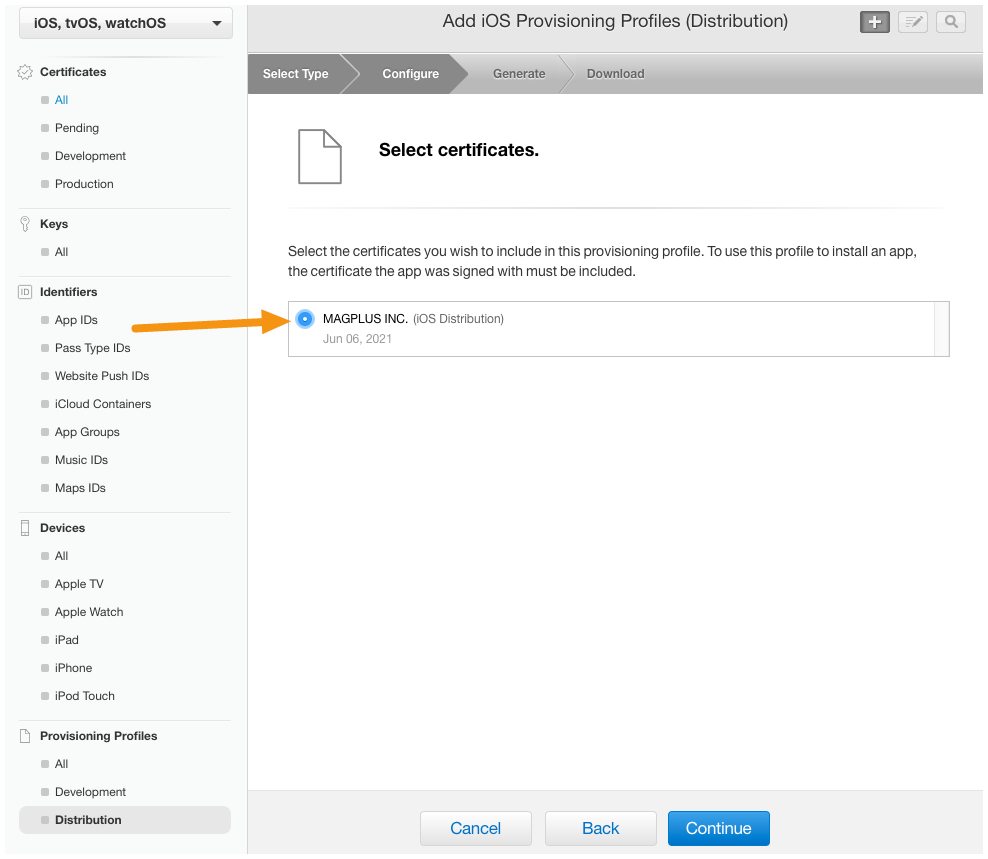Viewport: 988px width, 859px height.
Task: Select iPhone under Devices
Action: pyautogui.click(x=73, y=667)
